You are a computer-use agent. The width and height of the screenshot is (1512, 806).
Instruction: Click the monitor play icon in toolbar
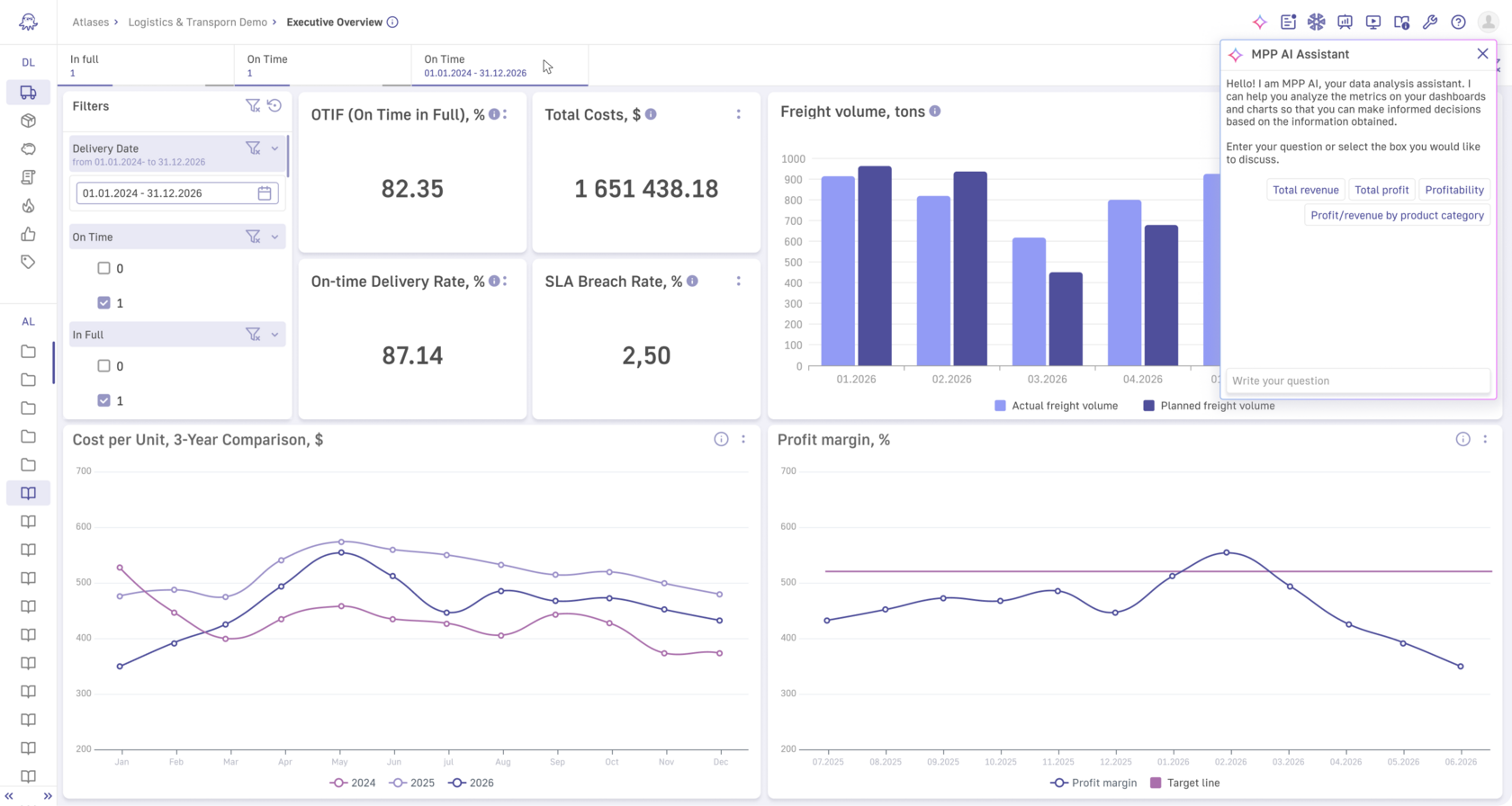pyautogui.click(x=1372, y=22)
